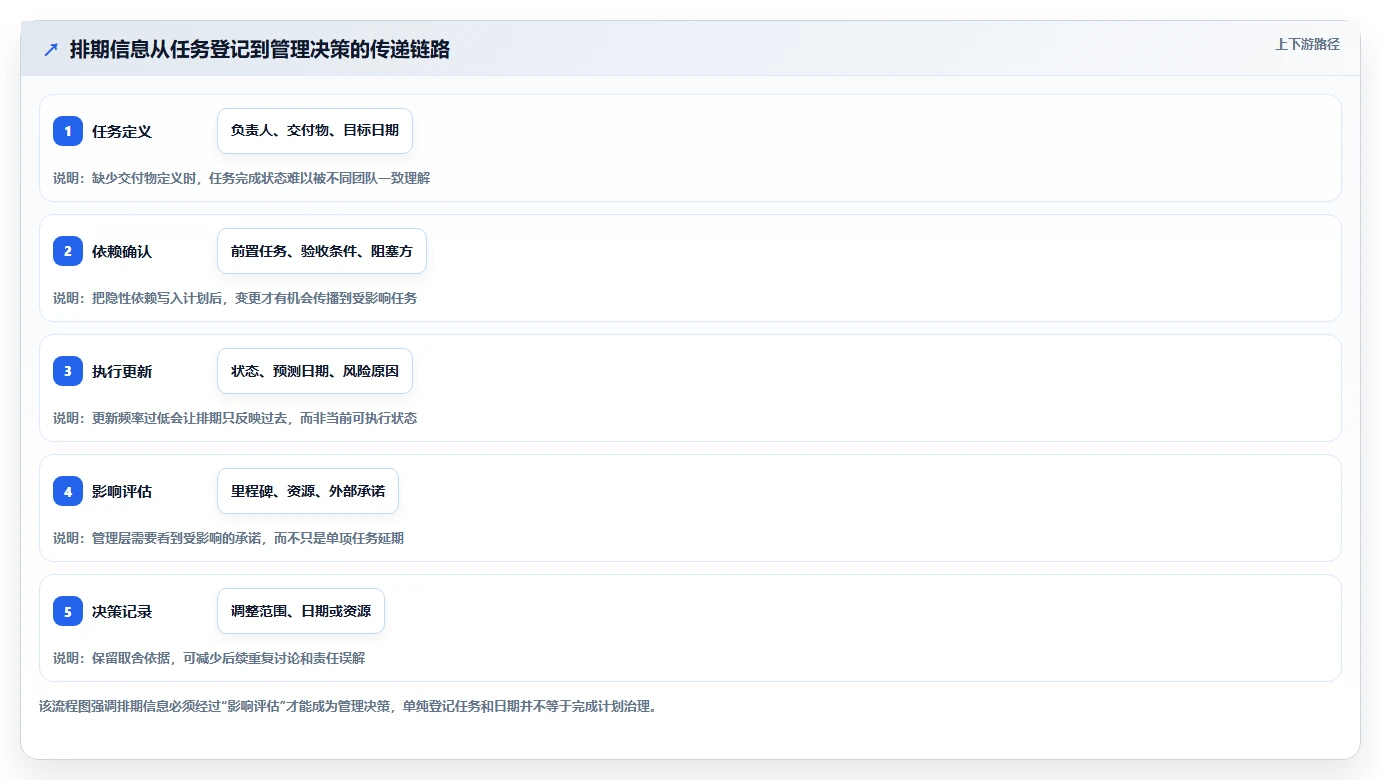Viewport: 1381px width, 780px height.
Task: Click the note starting 说明：把隐性依赖写入计划后
Action: [x=235, y=298]
